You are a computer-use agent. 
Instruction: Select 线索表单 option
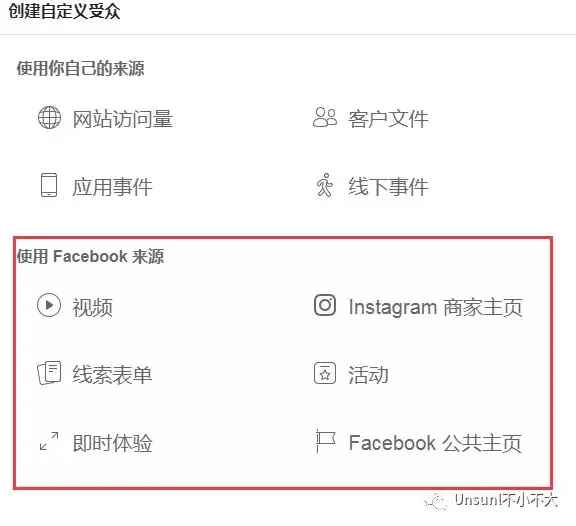pyautogui.click(x=112, y=375)
